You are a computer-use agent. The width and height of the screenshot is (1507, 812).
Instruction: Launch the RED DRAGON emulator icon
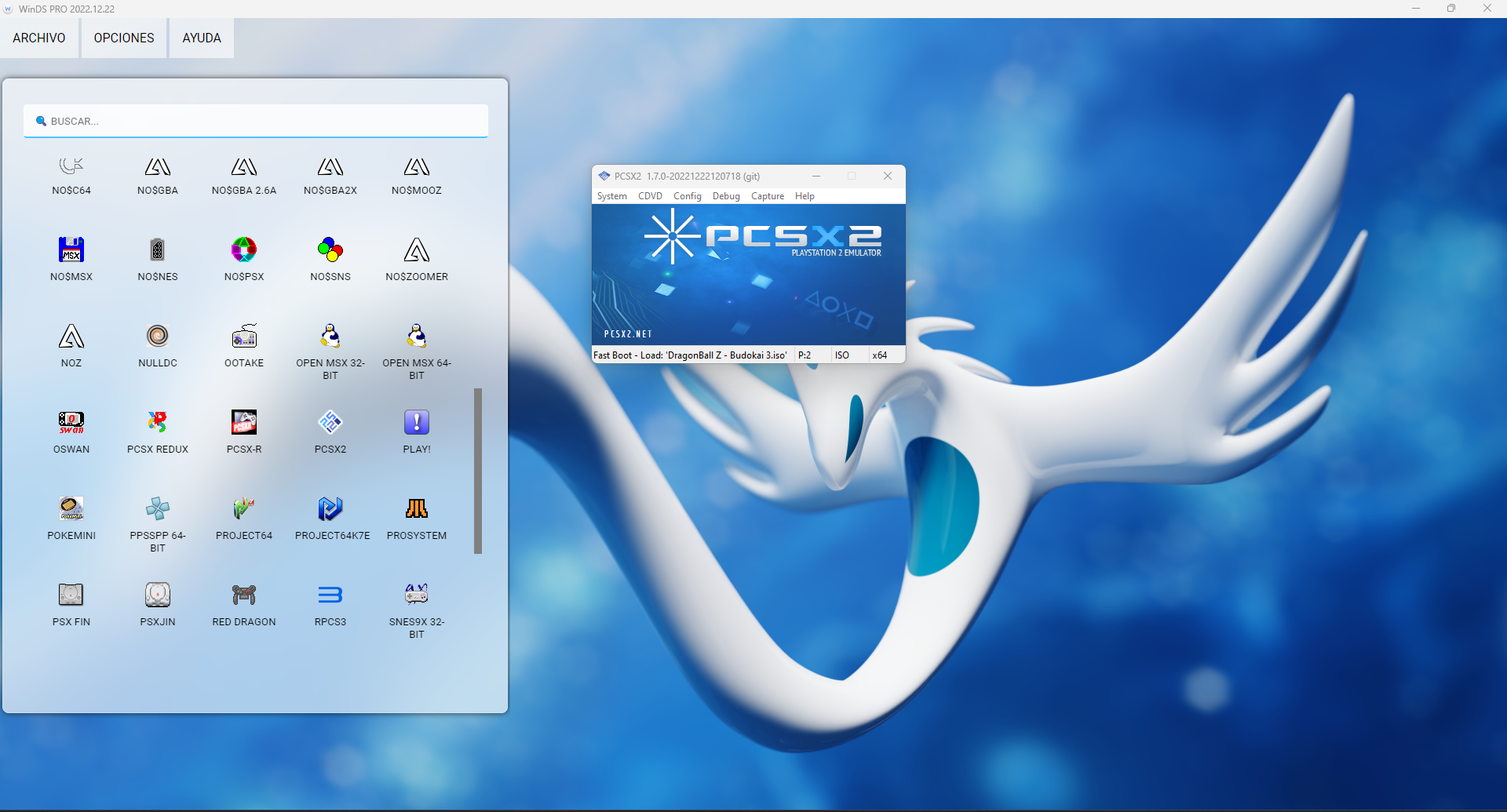(244, 595)
